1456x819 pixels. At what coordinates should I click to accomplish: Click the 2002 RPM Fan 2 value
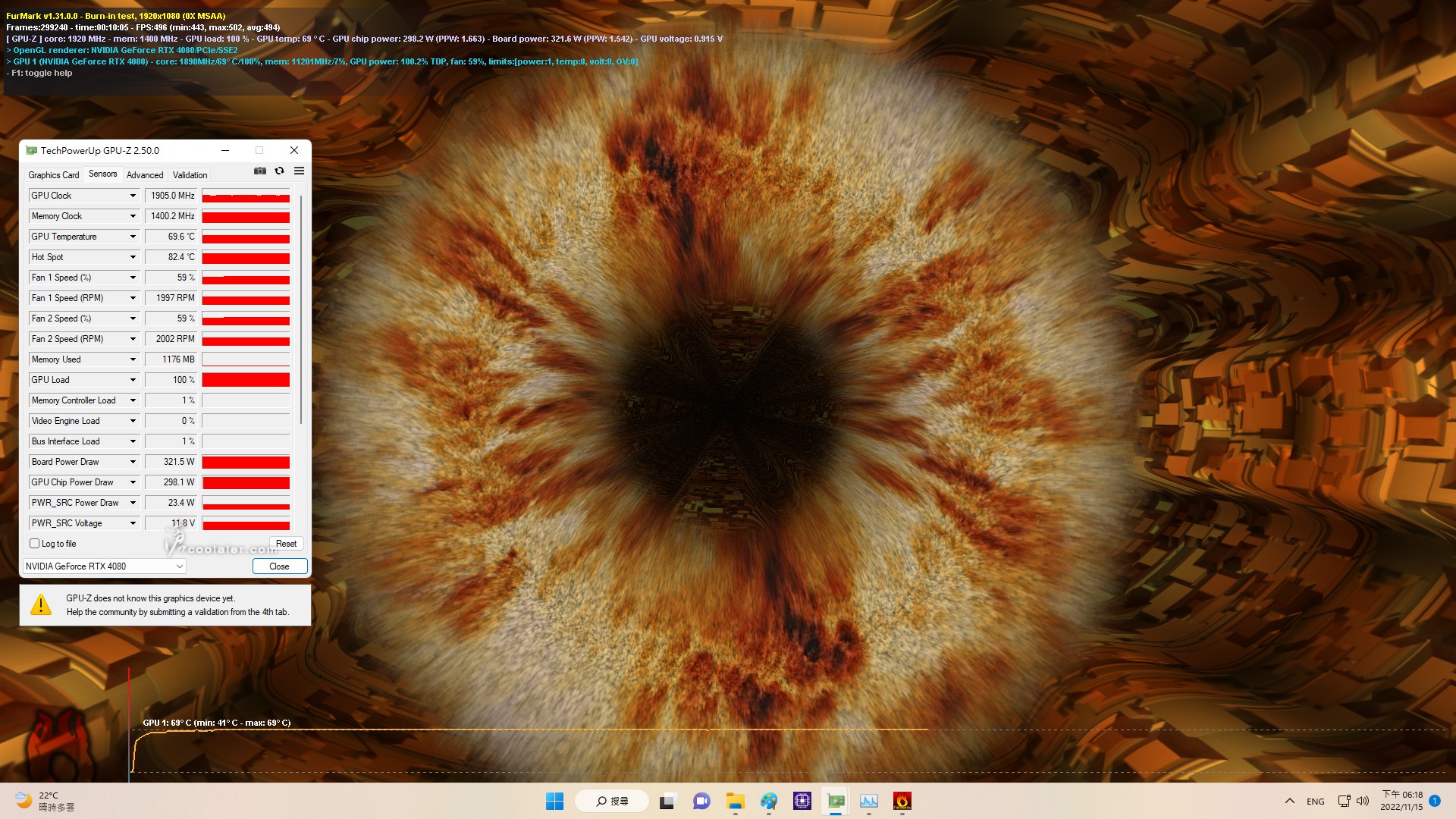point(171,339)
